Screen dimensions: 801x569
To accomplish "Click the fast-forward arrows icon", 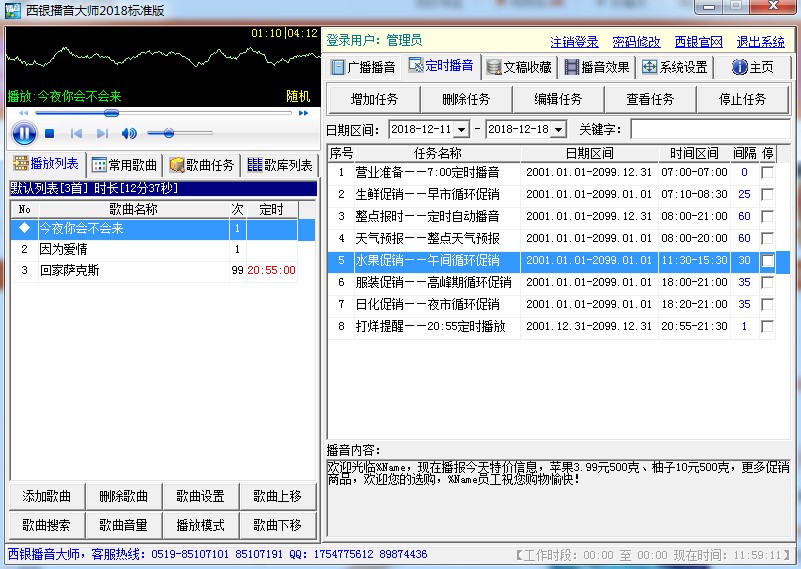I will [303, 113].
